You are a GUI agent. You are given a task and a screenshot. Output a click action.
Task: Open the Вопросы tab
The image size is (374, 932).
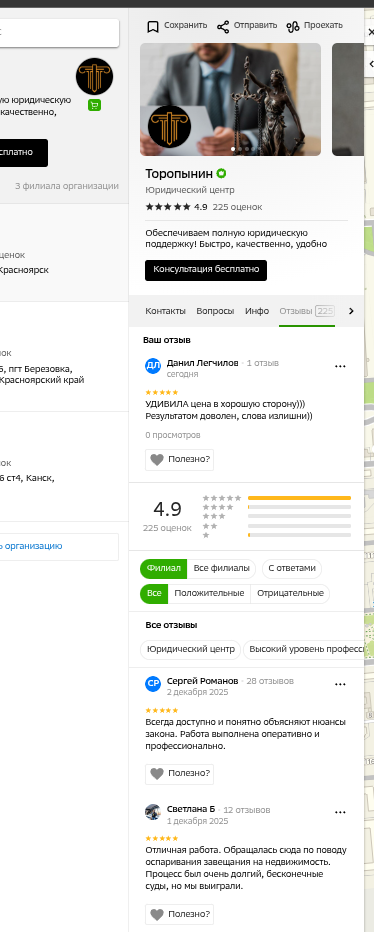215,311
